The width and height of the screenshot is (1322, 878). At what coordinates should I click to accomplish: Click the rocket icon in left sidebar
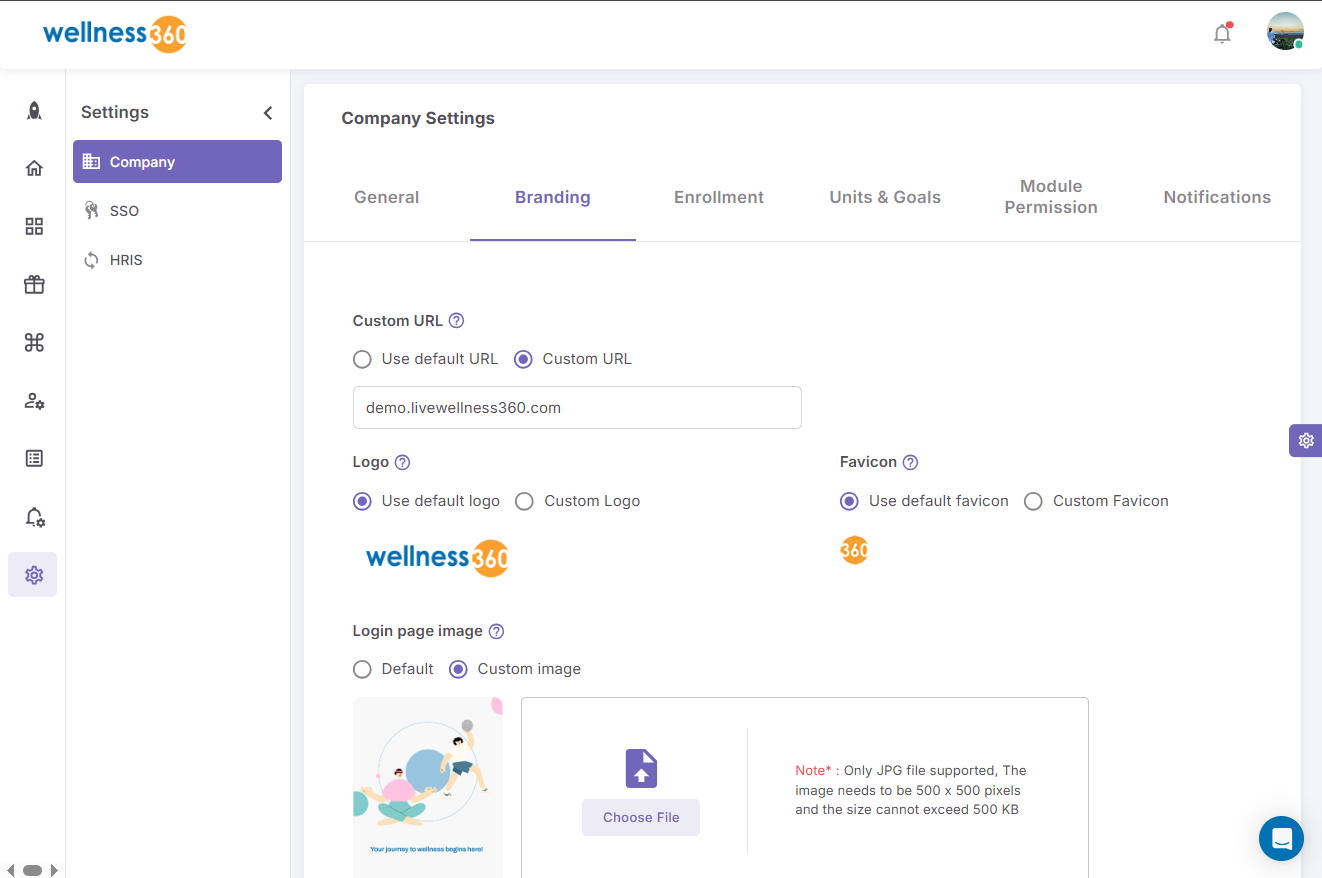point(34,111)
